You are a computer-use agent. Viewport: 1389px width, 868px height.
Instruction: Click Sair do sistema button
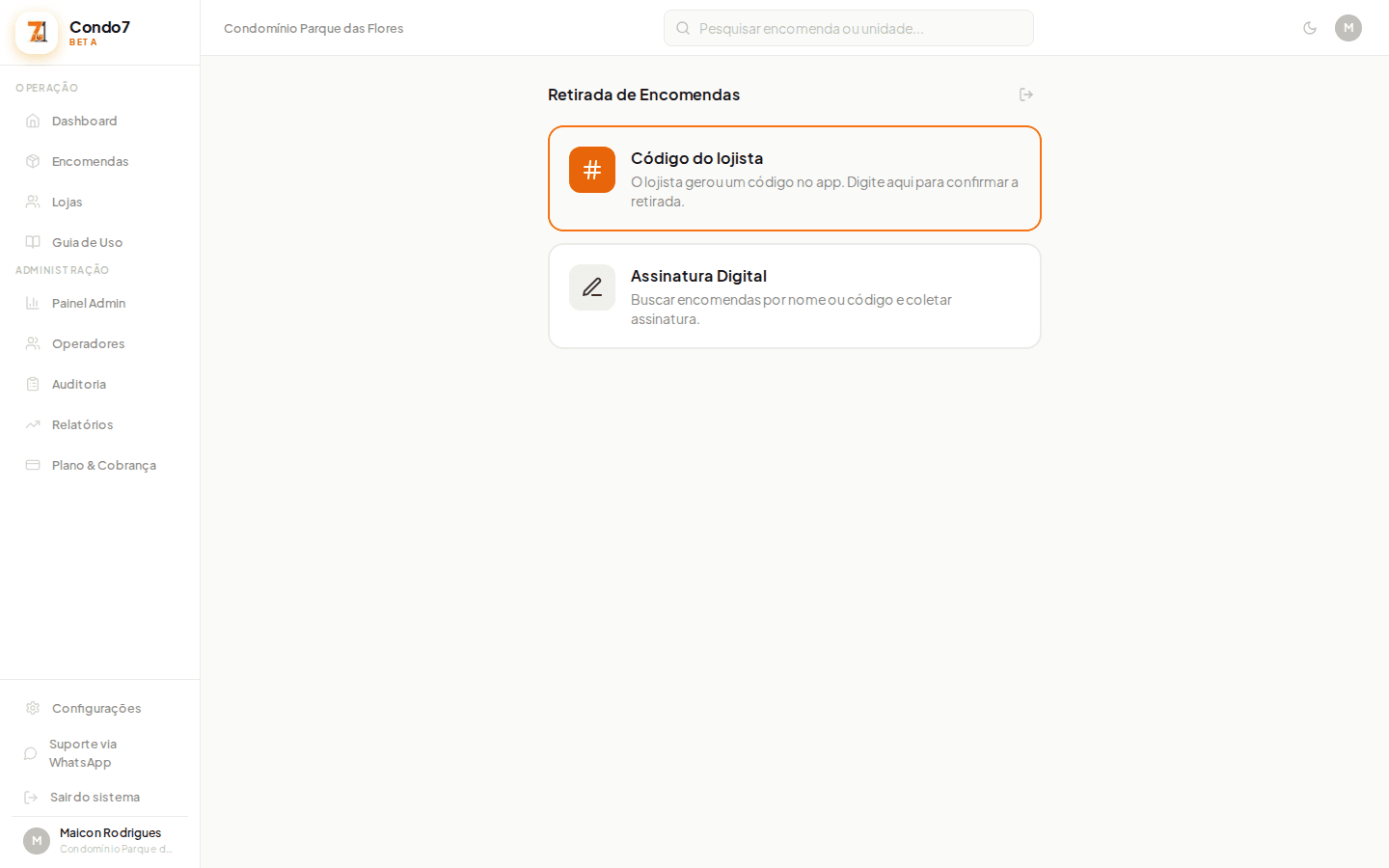point(95,797)
